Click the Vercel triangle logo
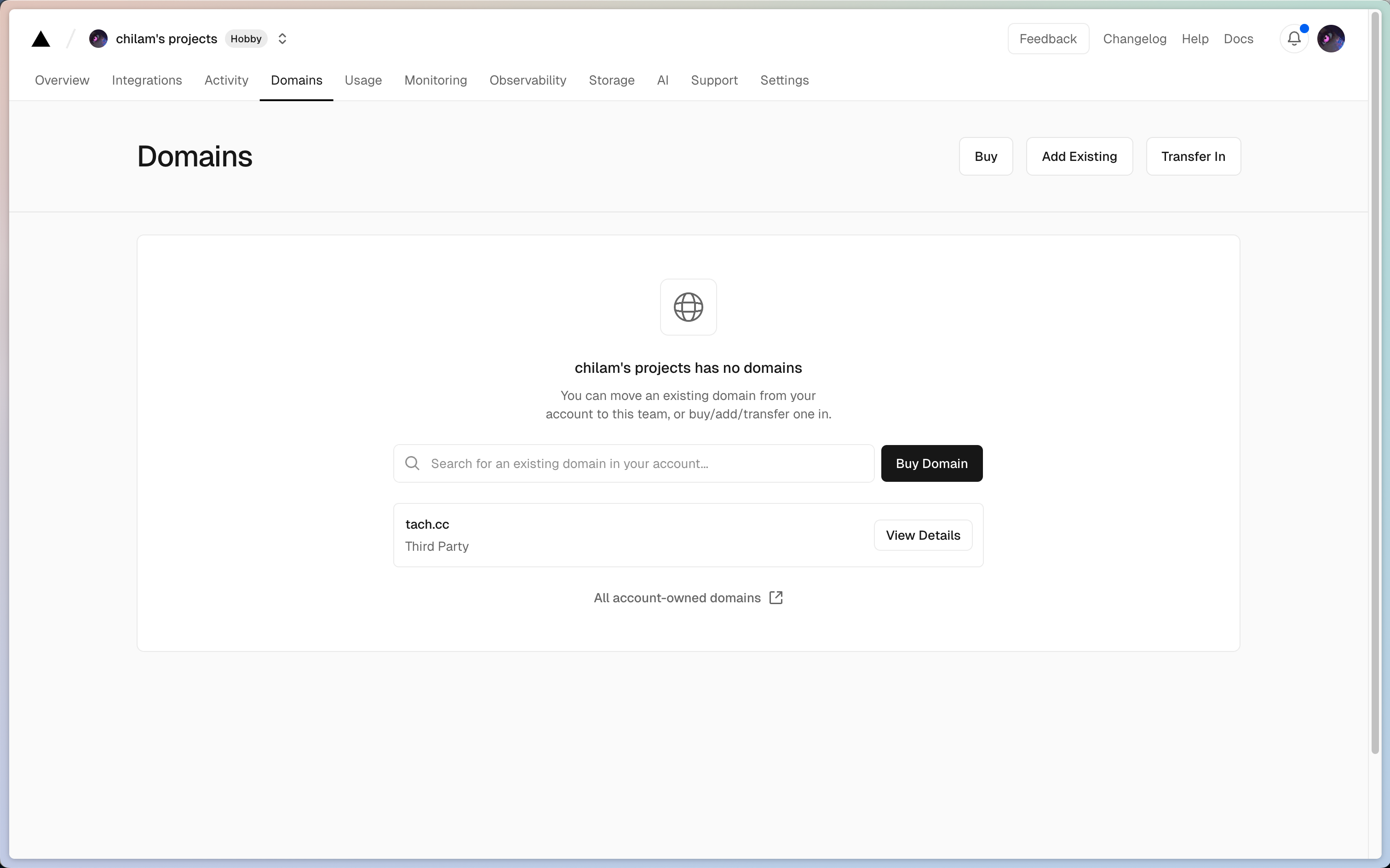 41,39
